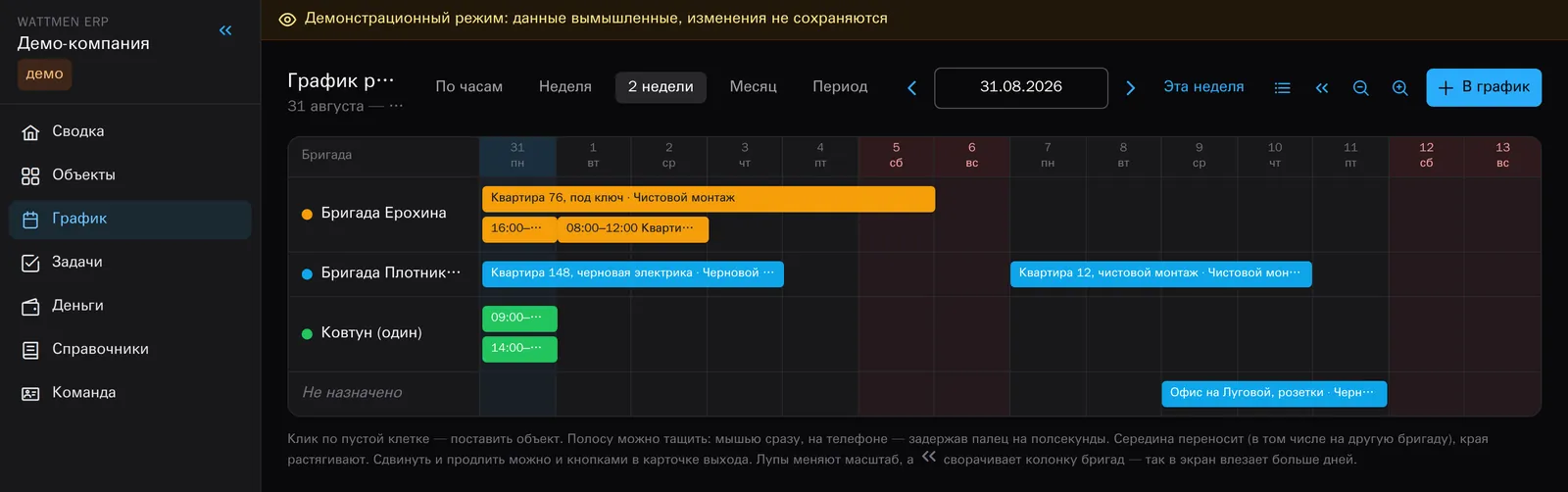Open the Офис на Луговой, розетки bar
Image resolution: width=1568 pixels, height=492 pixels.
click(1274, 394)
